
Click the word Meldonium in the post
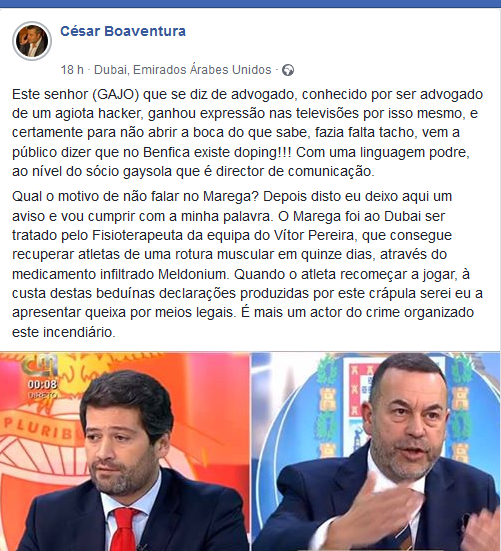point(193,274)
